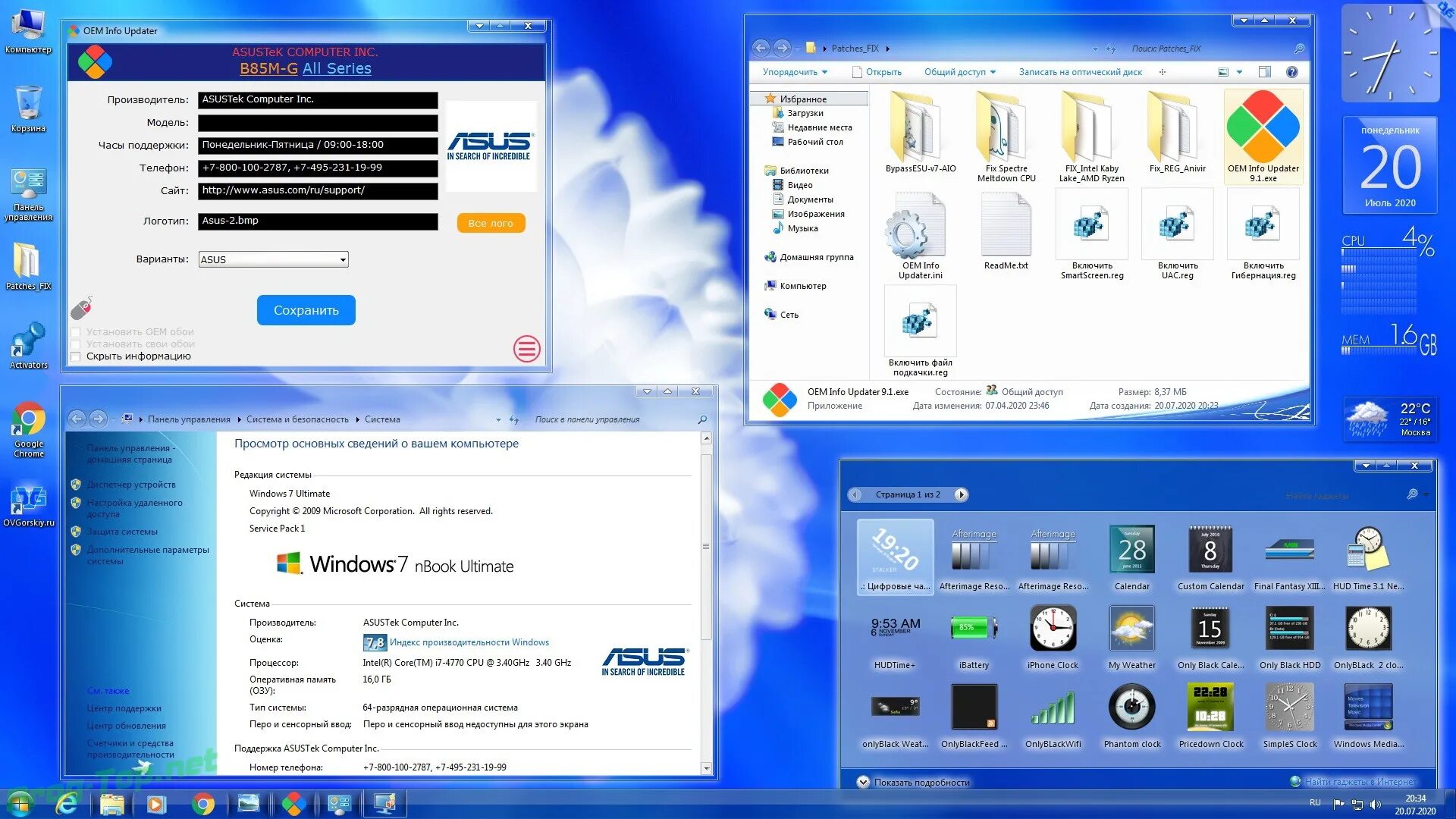Click the Сайт field with asus.com URL
This screenshot has width=1456, height=819.
pyautogui.click(x=318, y=190)
